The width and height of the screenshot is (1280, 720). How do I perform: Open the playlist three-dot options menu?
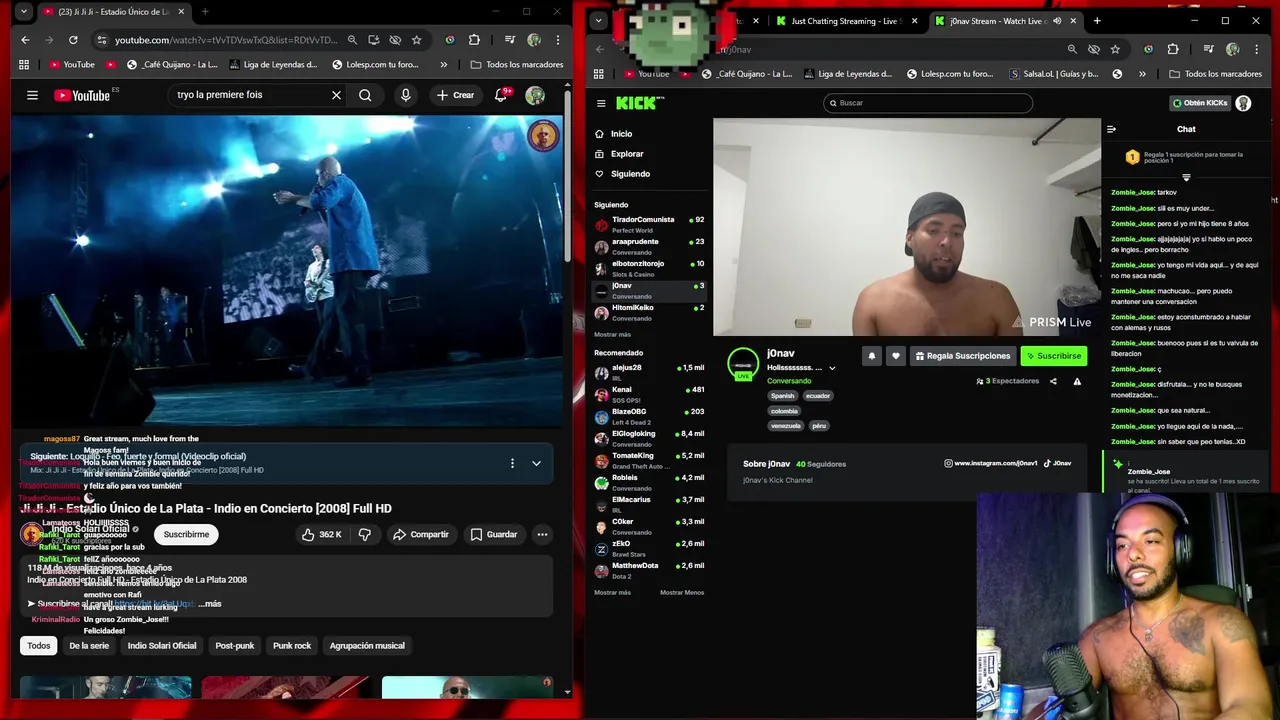512,463
